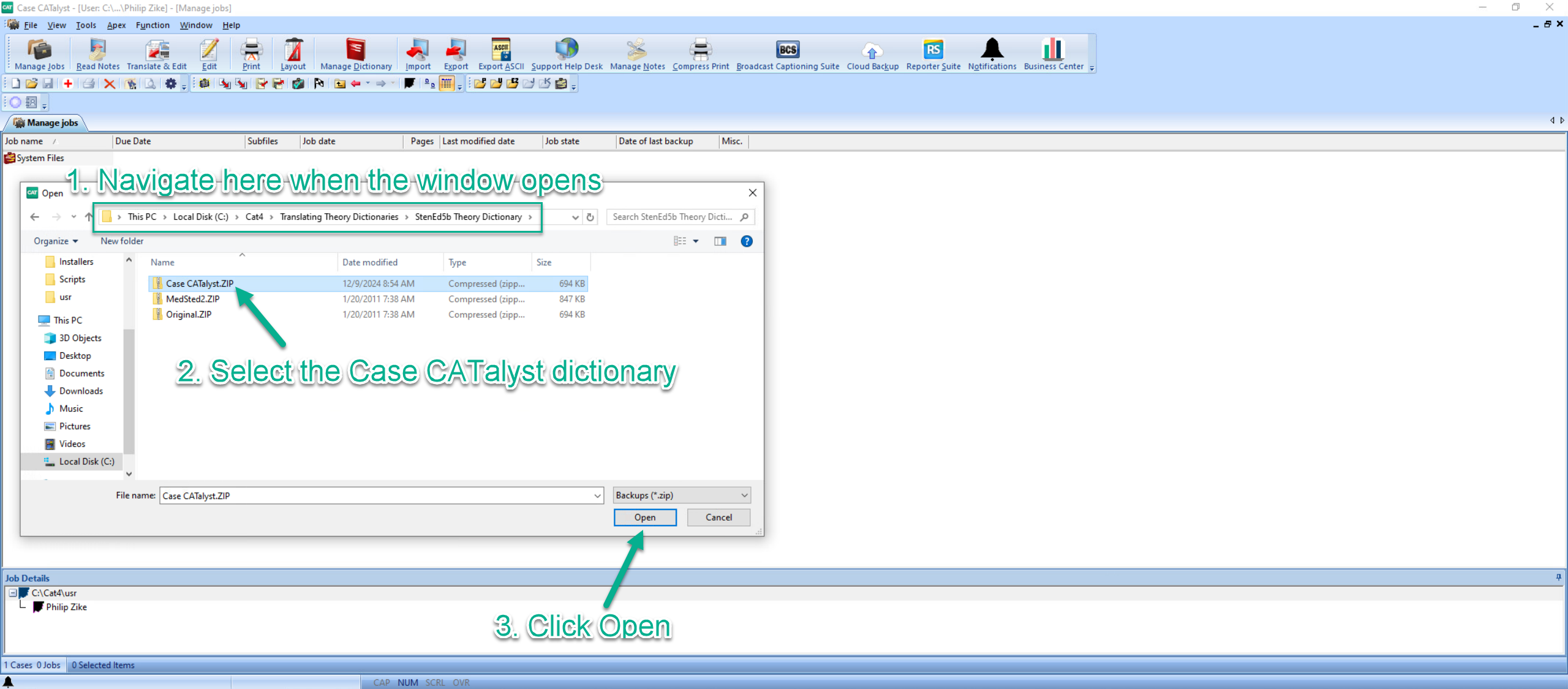Select System Files in job list
The width and height of the screenshot is (1568, 689).
pos(35,158)
